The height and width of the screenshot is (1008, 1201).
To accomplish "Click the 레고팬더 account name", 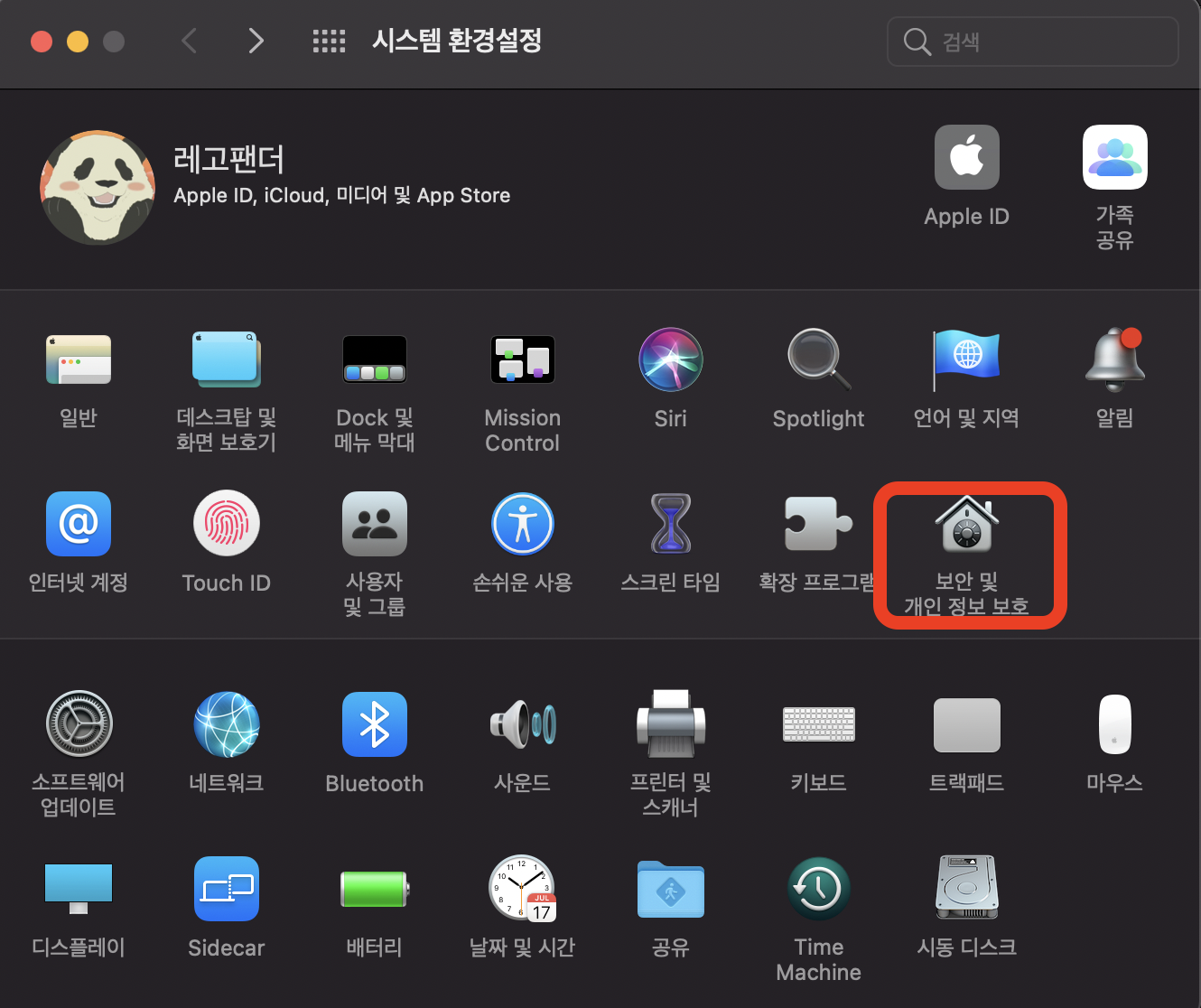I will (229, 159).
